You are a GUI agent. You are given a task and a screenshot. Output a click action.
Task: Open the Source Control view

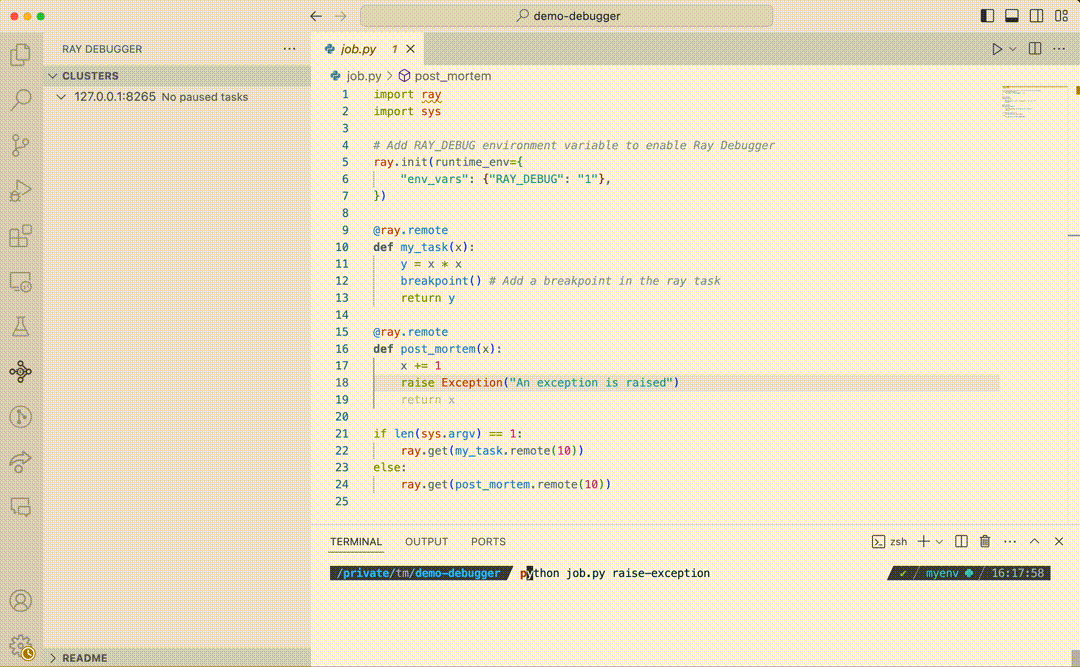(20, 145)
